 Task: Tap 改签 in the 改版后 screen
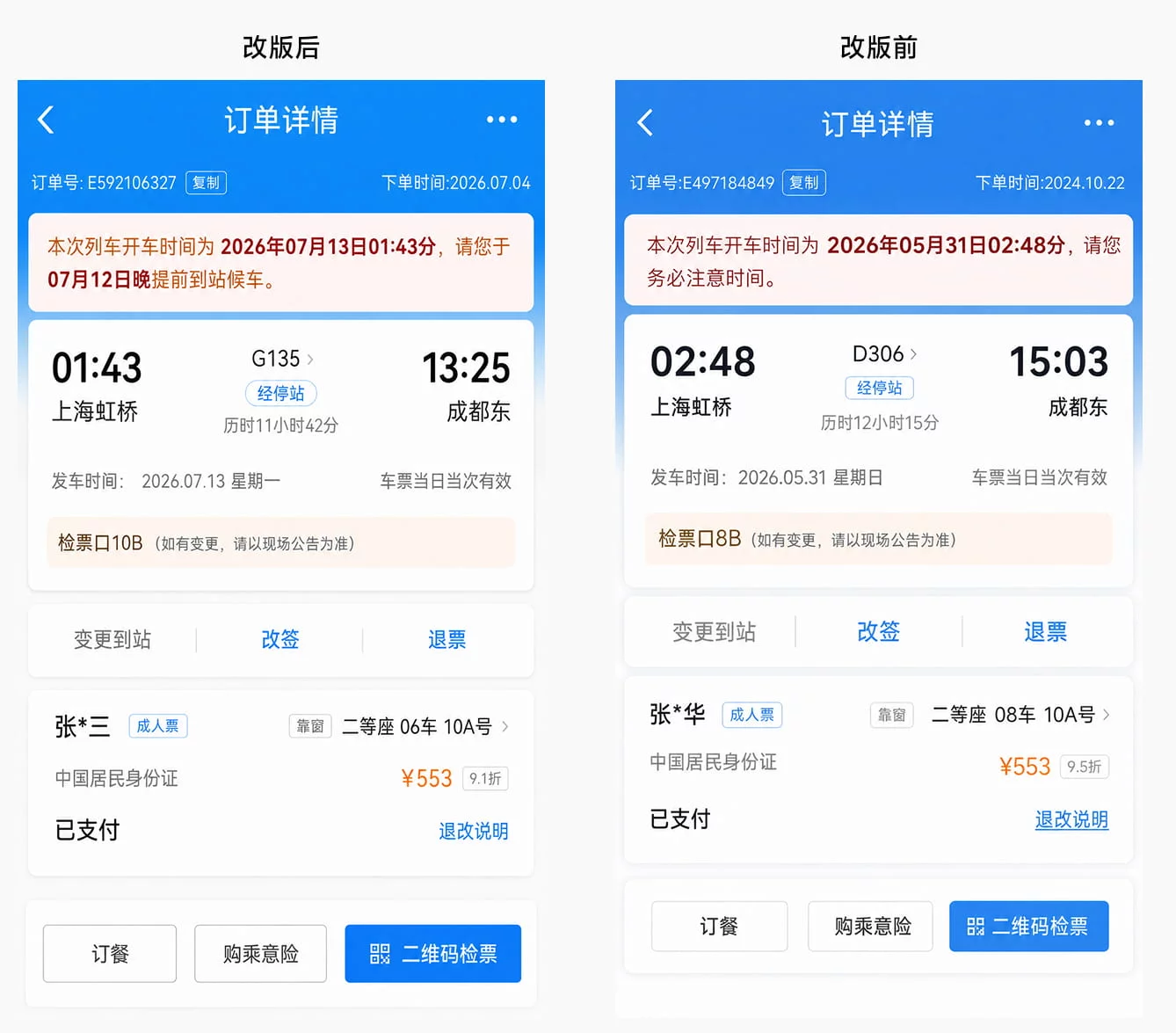pos(280,639)
